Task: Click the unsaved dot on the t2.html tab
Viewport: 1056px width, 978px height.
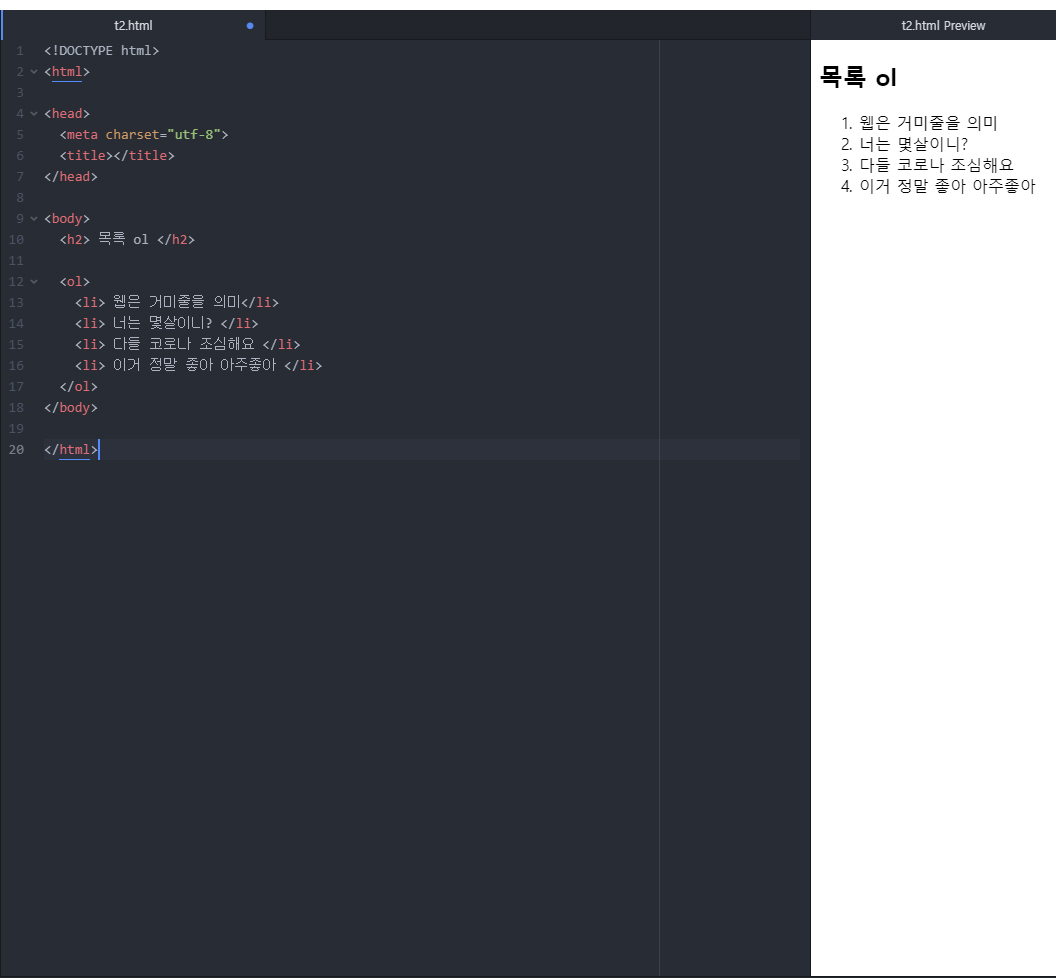Action: (x=250, y=26)
